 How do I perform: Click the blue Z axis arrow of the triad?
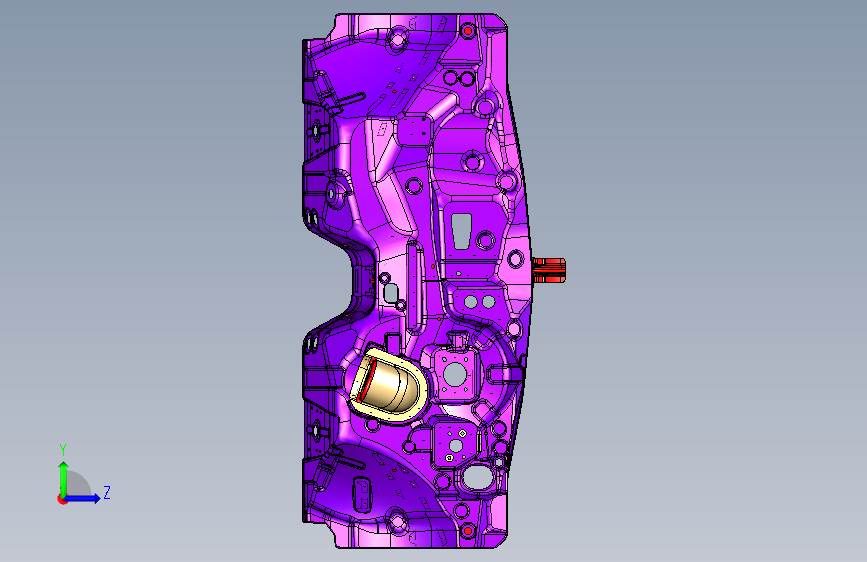click(x=83, y=498)
